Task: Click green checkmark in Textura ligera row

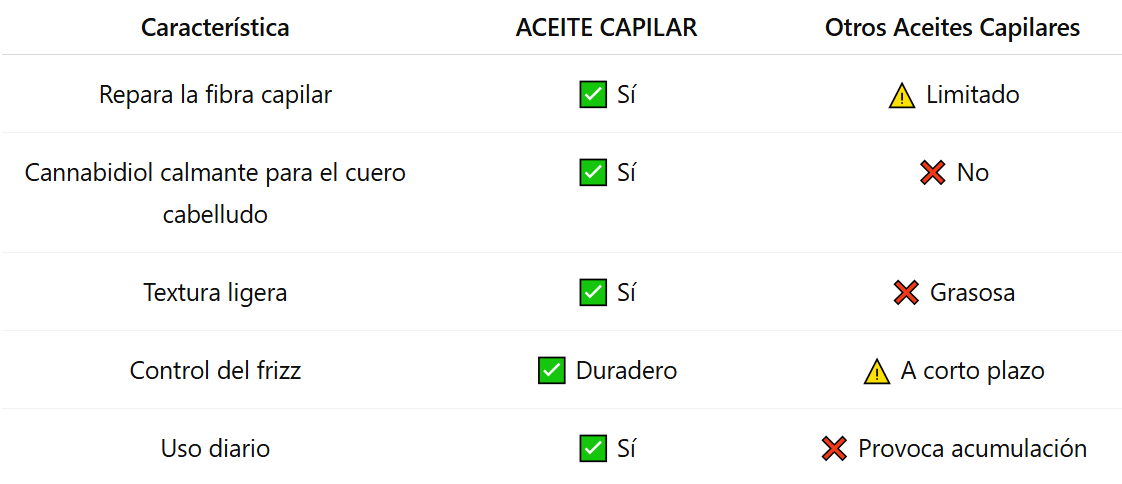Action: [593, 293]
